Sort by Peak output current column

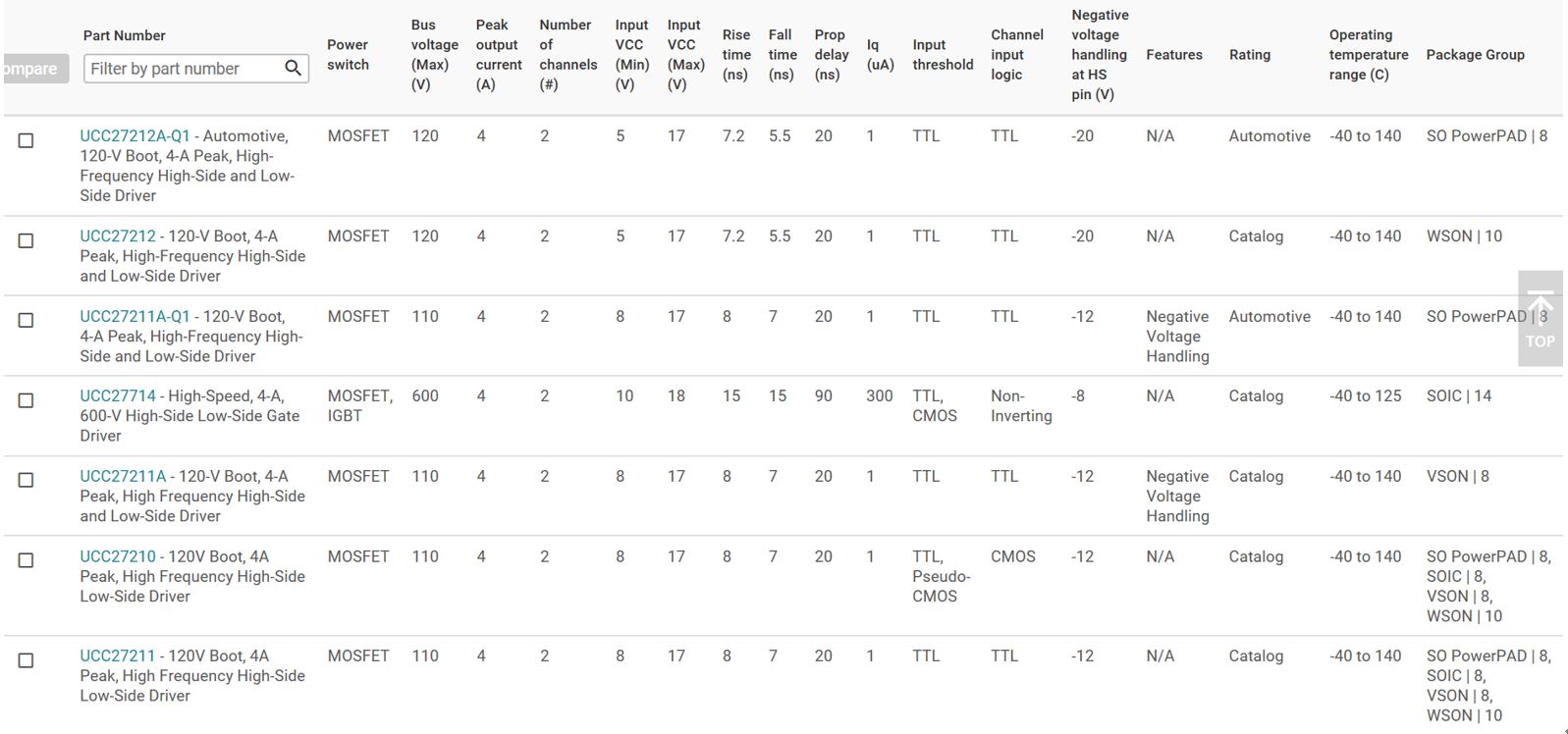[499, 55]
